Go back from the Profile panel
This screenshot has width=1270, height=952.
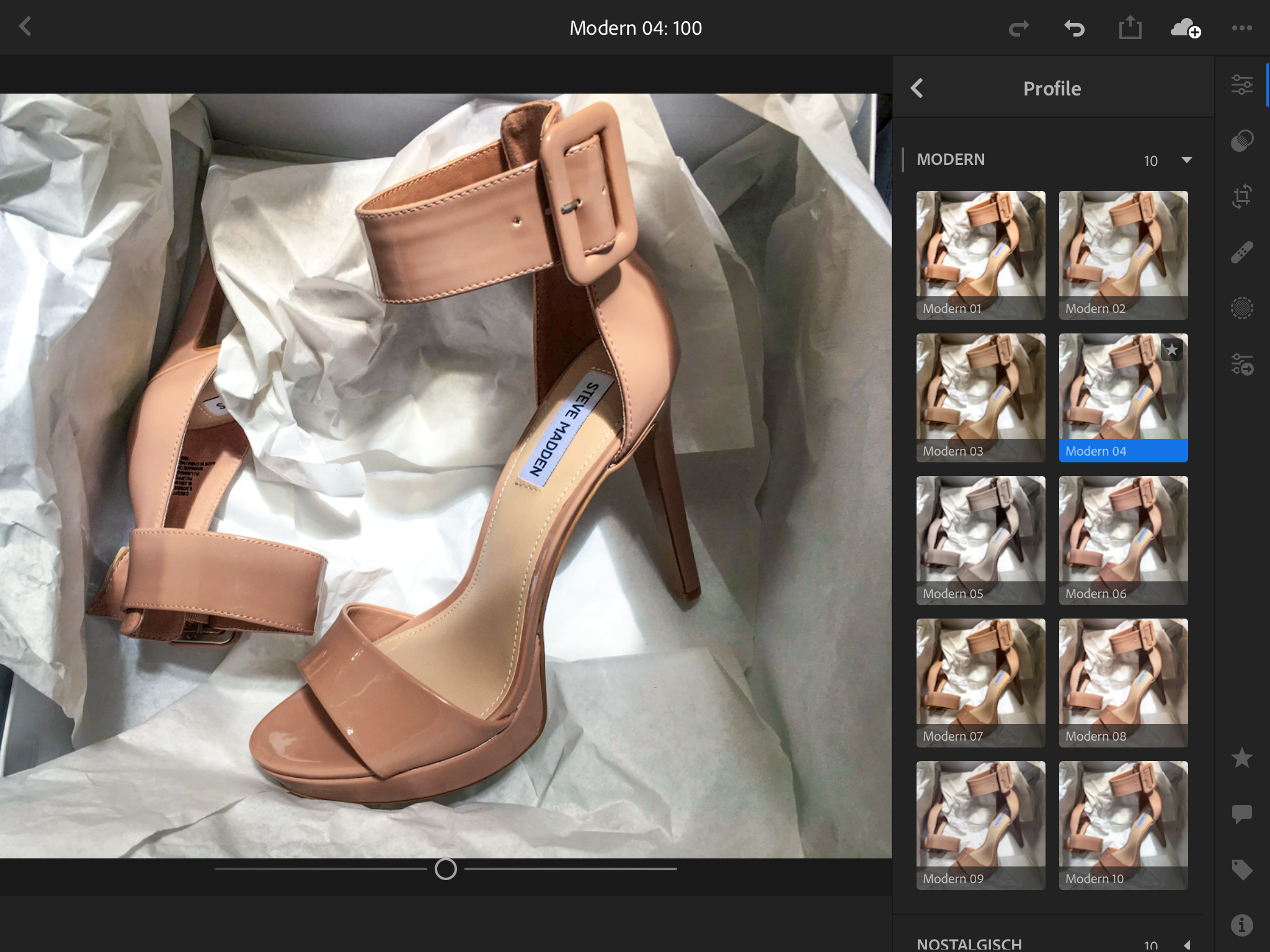point(917,89)
